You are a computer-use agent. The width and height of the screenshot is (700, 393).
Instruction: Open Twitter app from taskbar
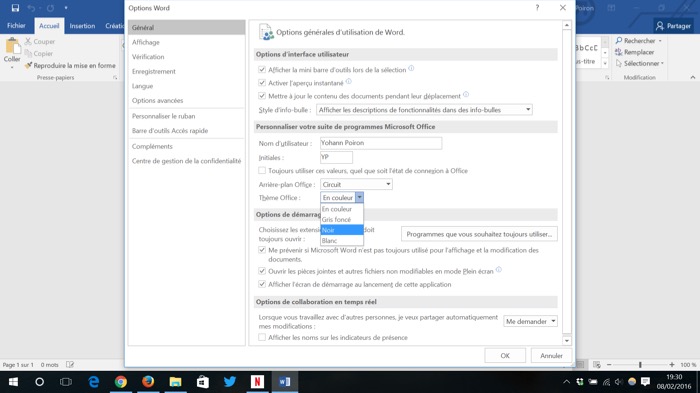coord(230,382)
